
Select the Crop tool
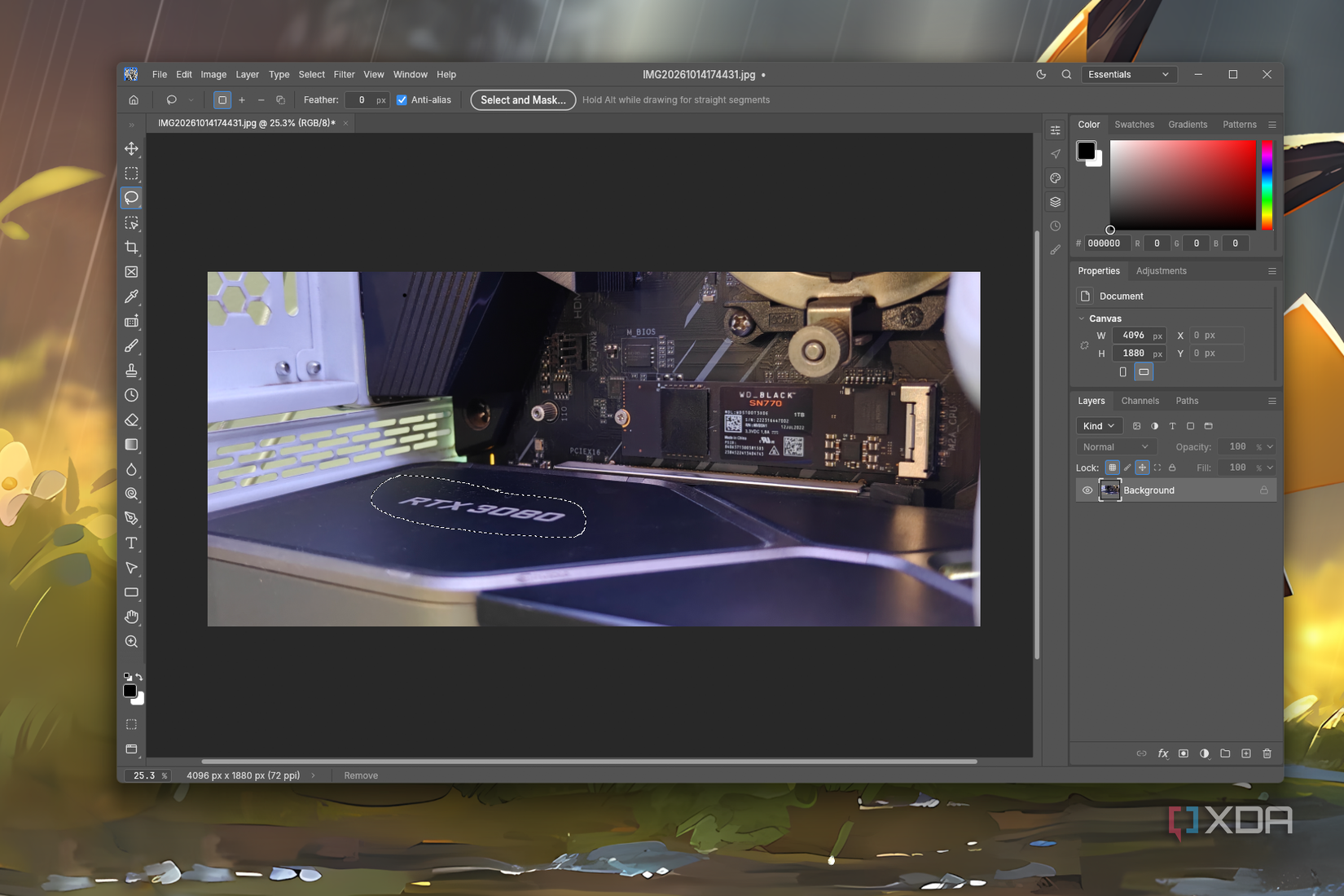131,248
